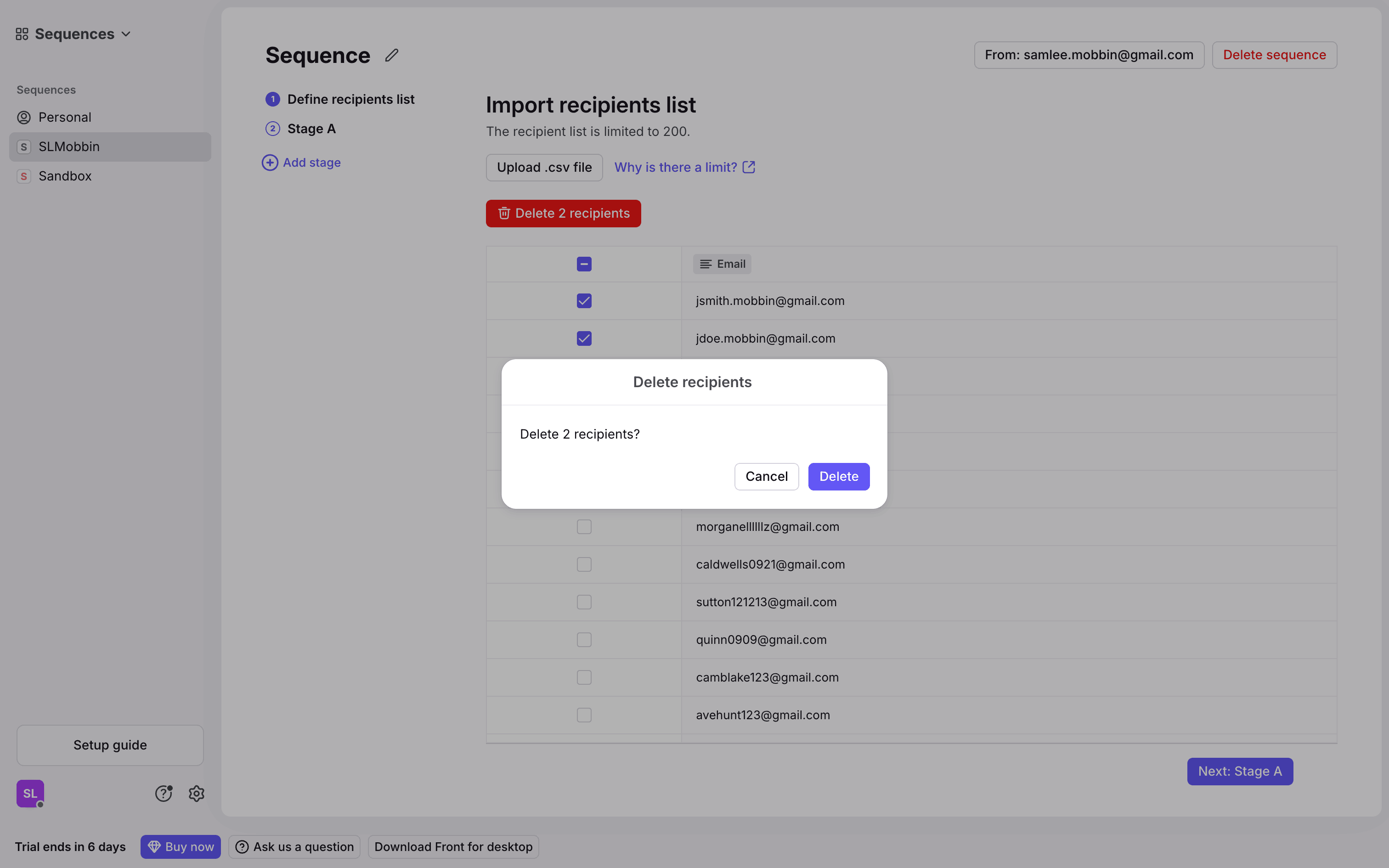This screenshot has height=868, width=1389.
Task: Click the SL user avatar
Action: coord(30,794)
